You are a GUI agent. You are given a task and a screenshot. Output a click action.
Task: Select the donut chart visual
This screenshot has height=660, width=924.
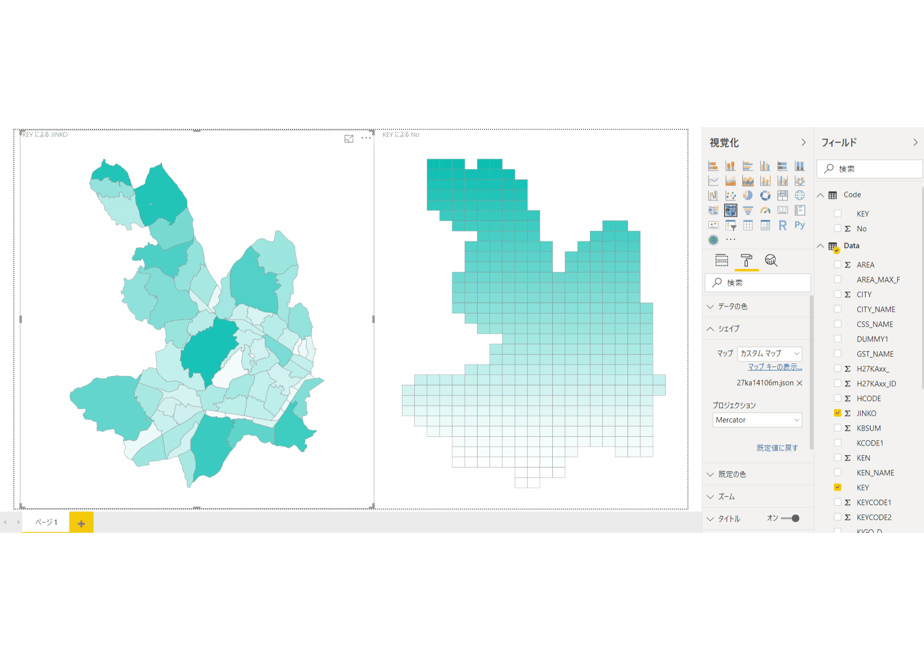pos(765,195)
